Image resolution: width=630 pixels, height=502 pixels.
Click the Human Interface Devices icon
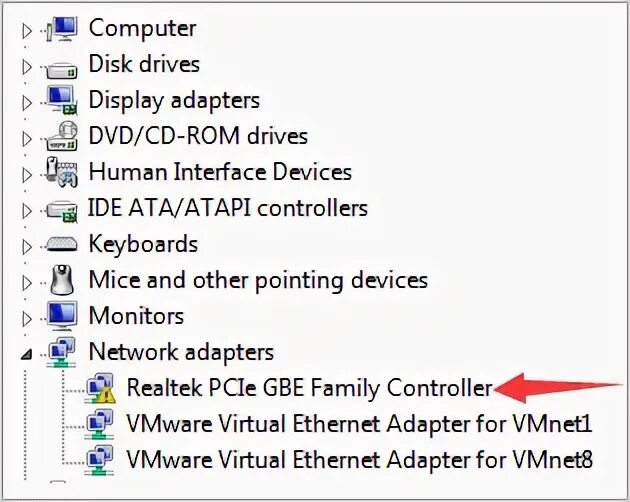[61, 172]
